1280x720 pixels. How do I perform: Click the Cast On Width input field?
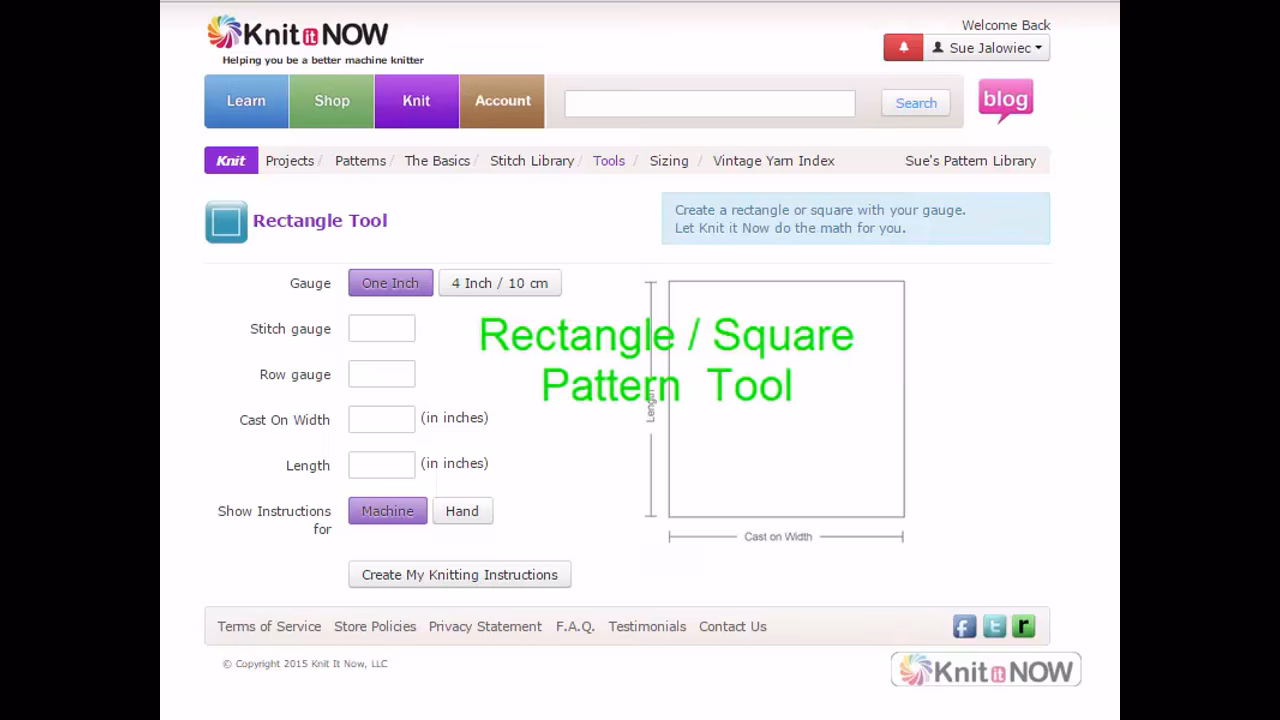click(382, 420)
